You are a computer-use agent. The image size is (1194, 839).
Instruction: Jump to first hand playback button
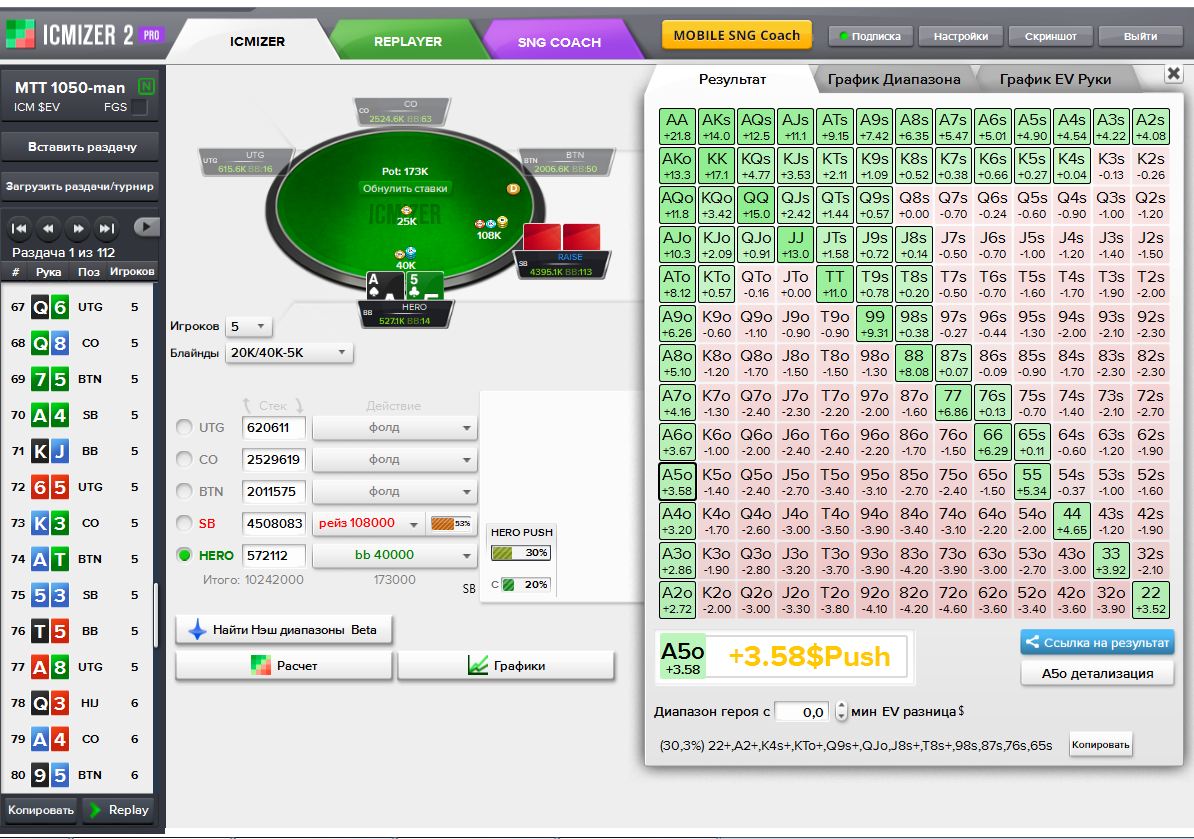(x=20, y=228)
